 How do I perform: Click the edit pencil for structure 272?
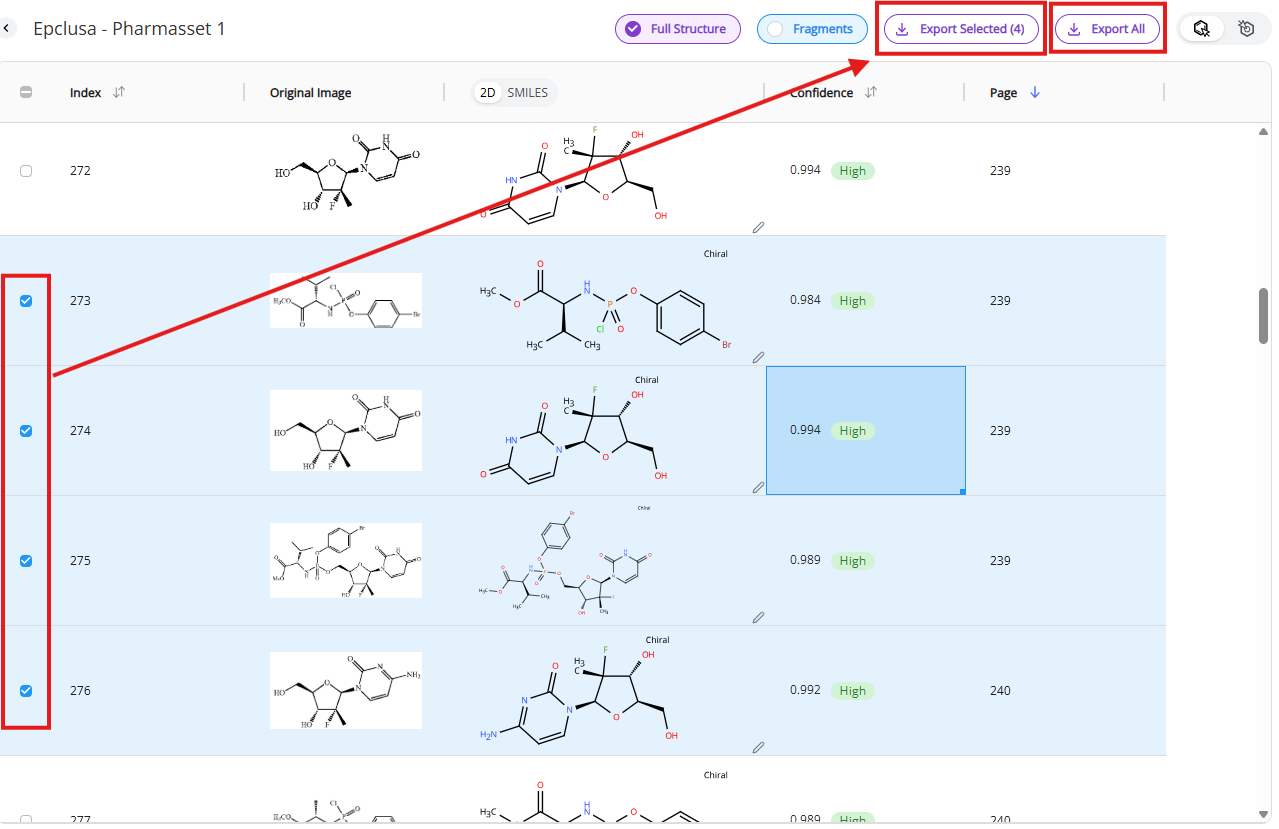click(x=758, y=228)
